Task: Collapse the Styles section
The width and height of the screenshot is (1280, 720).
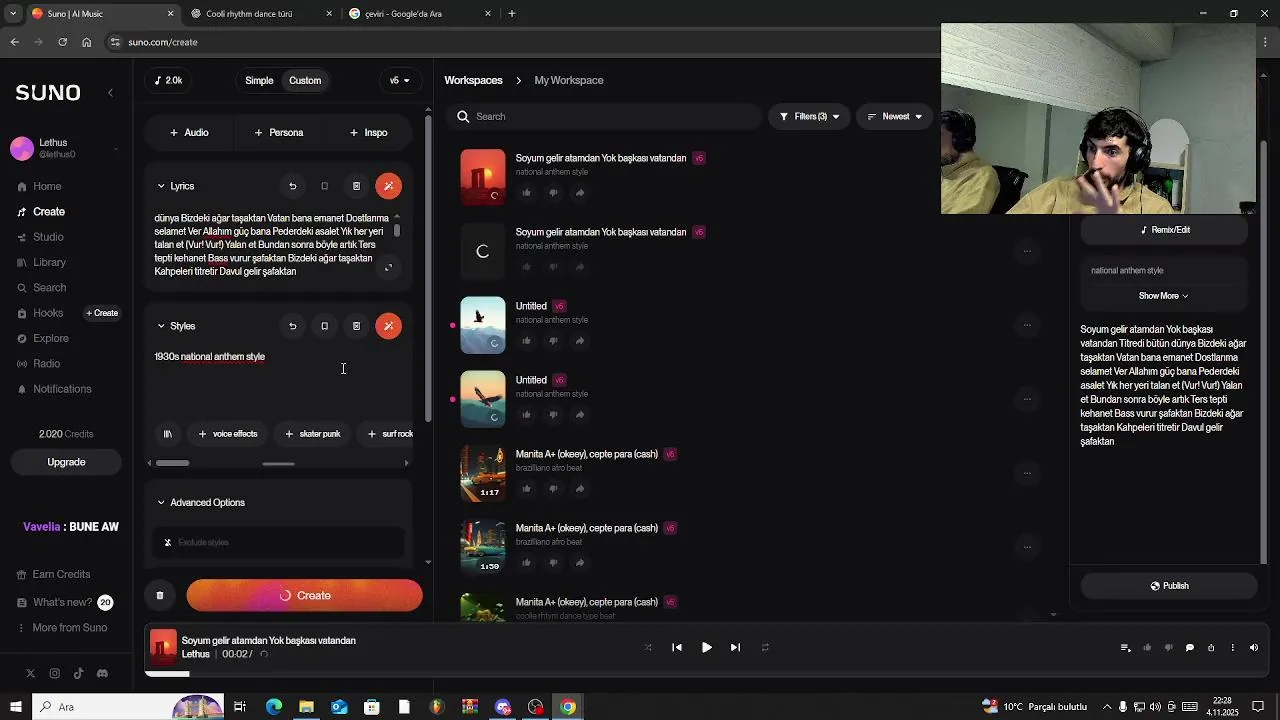Action: coord(161,326)
